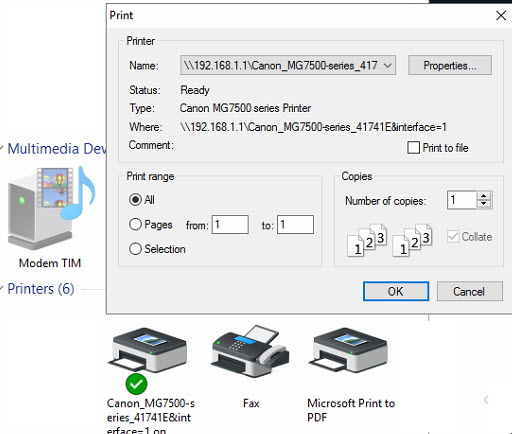Collapse the Printers (6) group
The height and width of the screenshot is (434, 521).
[x=2, y=289]
